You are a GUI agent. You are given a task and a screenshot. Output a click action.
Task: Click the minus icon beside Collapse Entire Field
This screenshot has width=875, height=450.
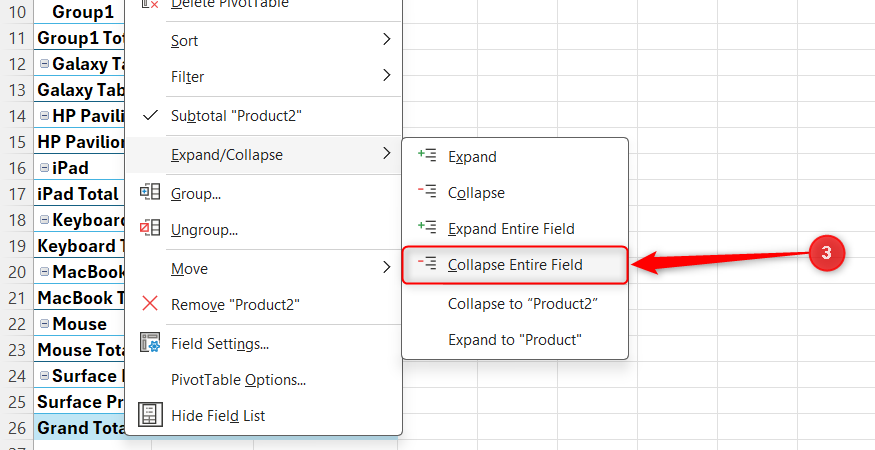(427, 264)
